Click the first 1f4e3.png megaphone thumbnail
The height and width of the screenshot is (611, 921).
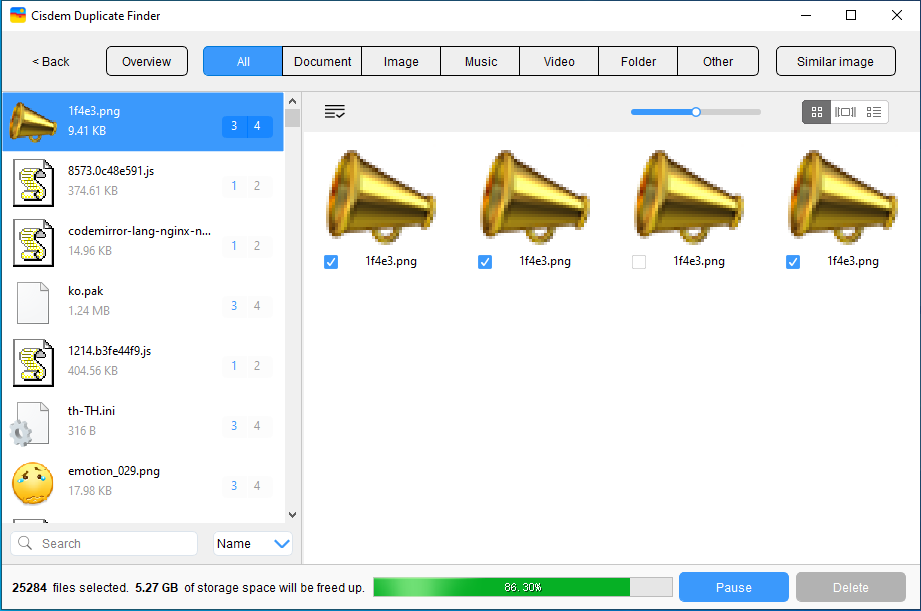click(382, 197)
